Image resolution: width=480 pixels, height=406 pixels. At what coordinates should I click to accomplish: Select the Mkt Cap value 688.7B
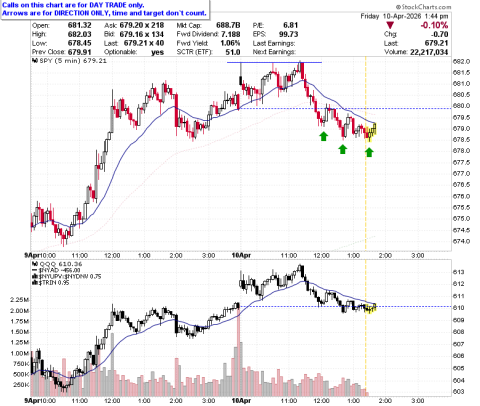tap(228, 25)
